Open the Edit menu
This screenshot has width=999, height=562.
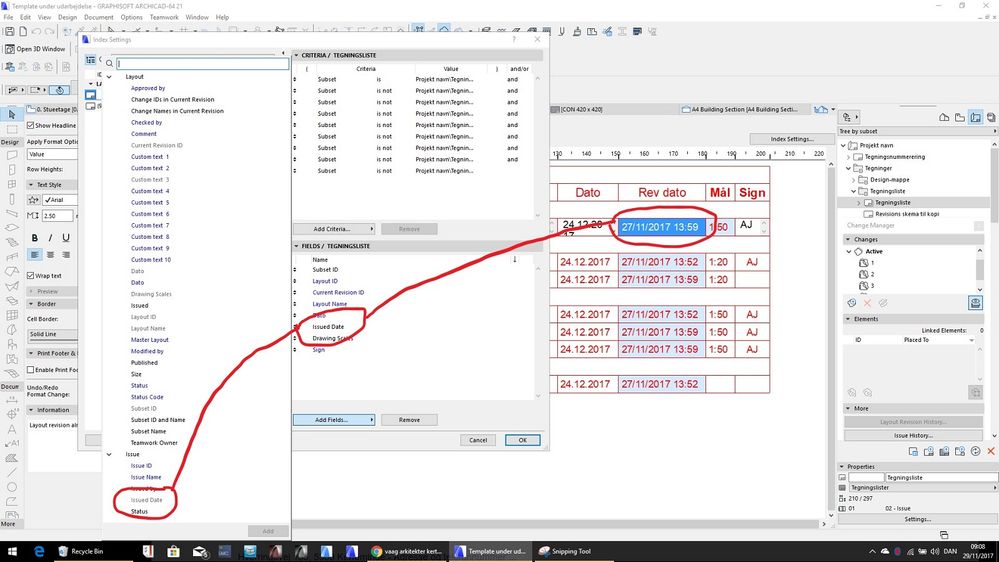click(x=25, y=17)
